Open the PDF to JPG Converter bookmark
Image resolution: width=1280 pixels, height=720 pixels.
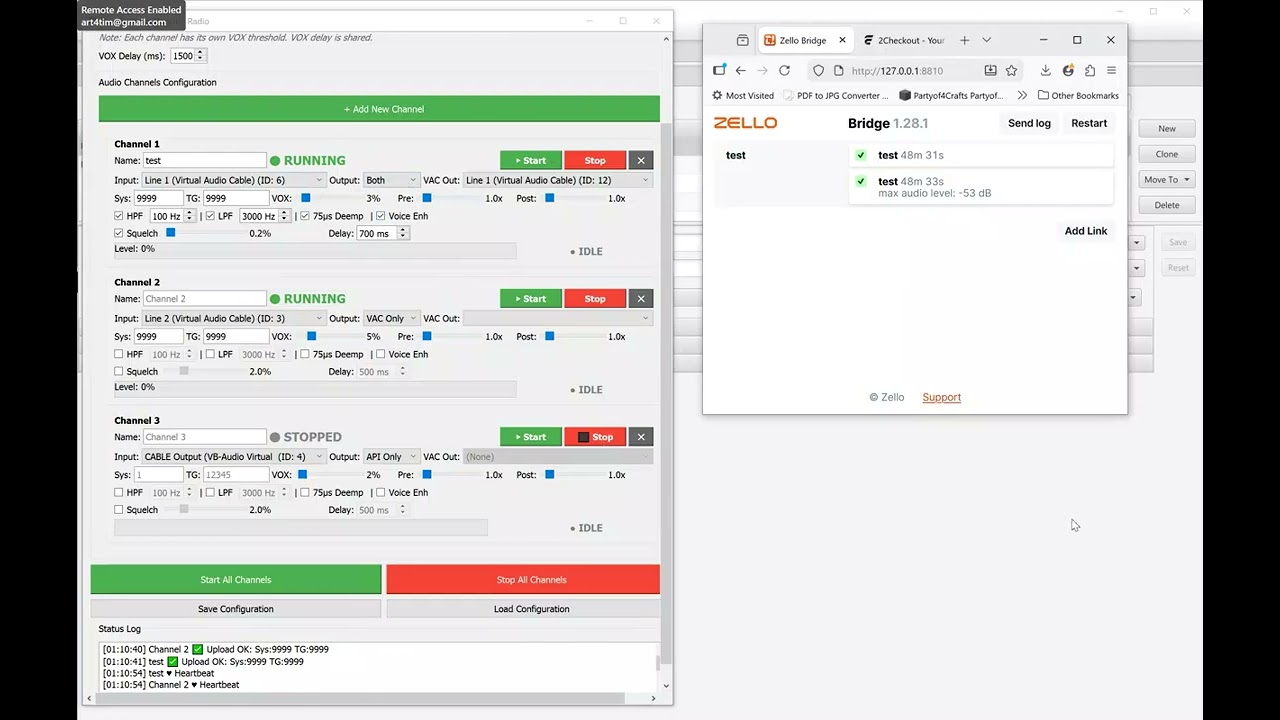coord(835,96)
